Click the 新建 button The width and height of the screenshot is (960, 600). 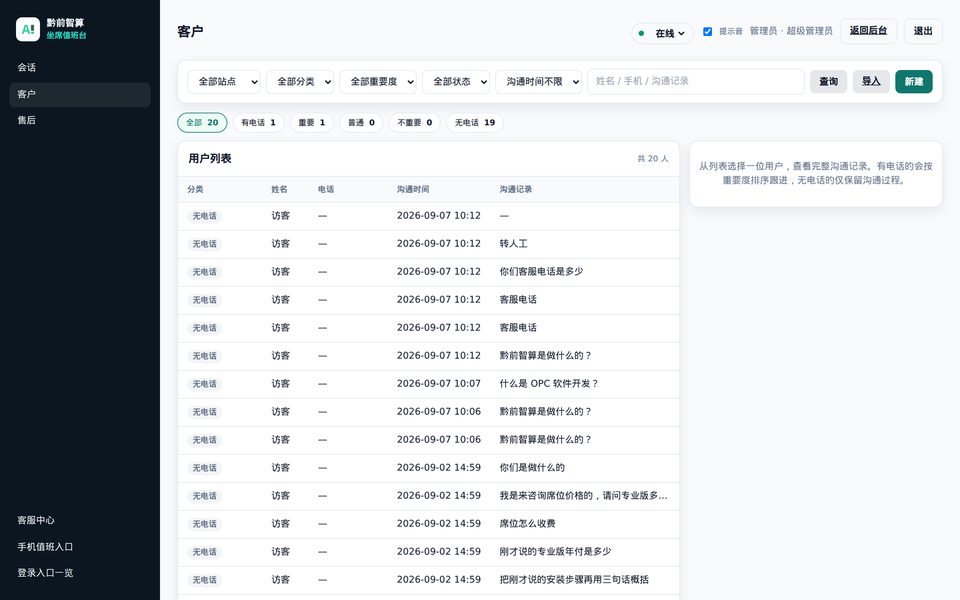click(x=913, y=81)
